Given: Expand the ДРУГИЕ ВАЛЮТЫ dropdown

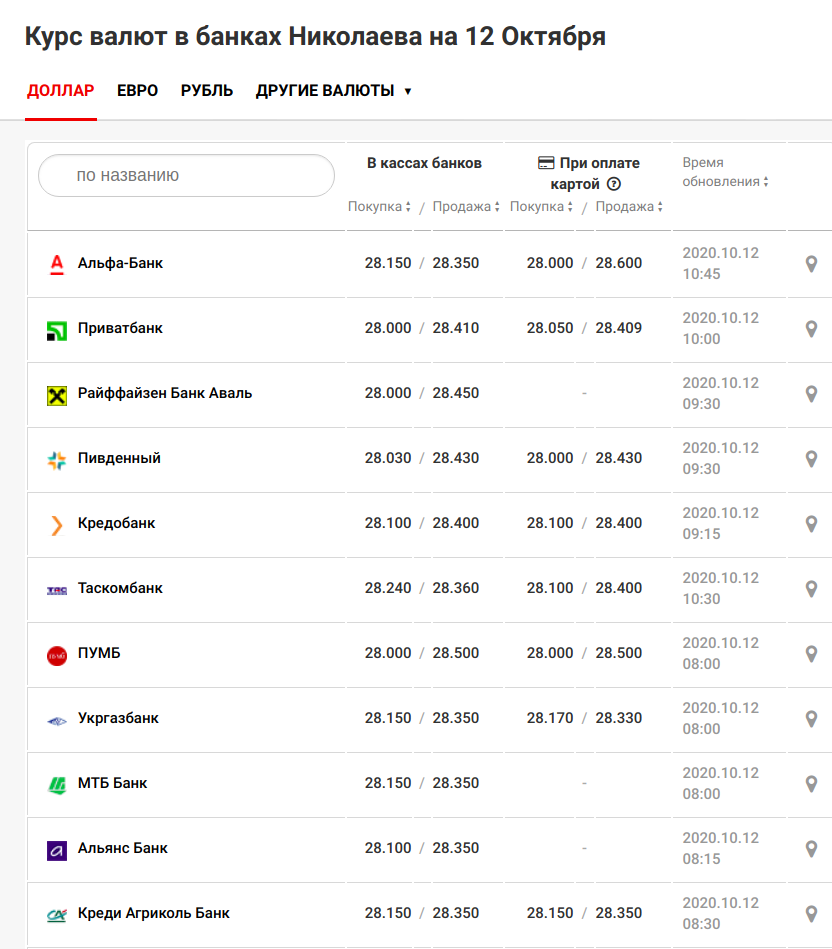Looking at the screenshot, I should (x=333, y=91).
